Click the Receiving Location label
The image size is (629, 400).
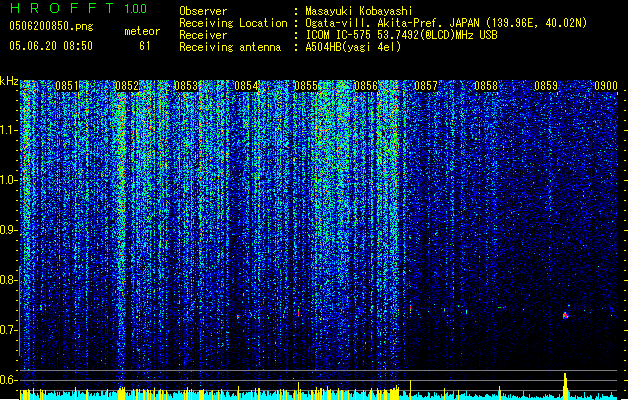pos(233,23)
